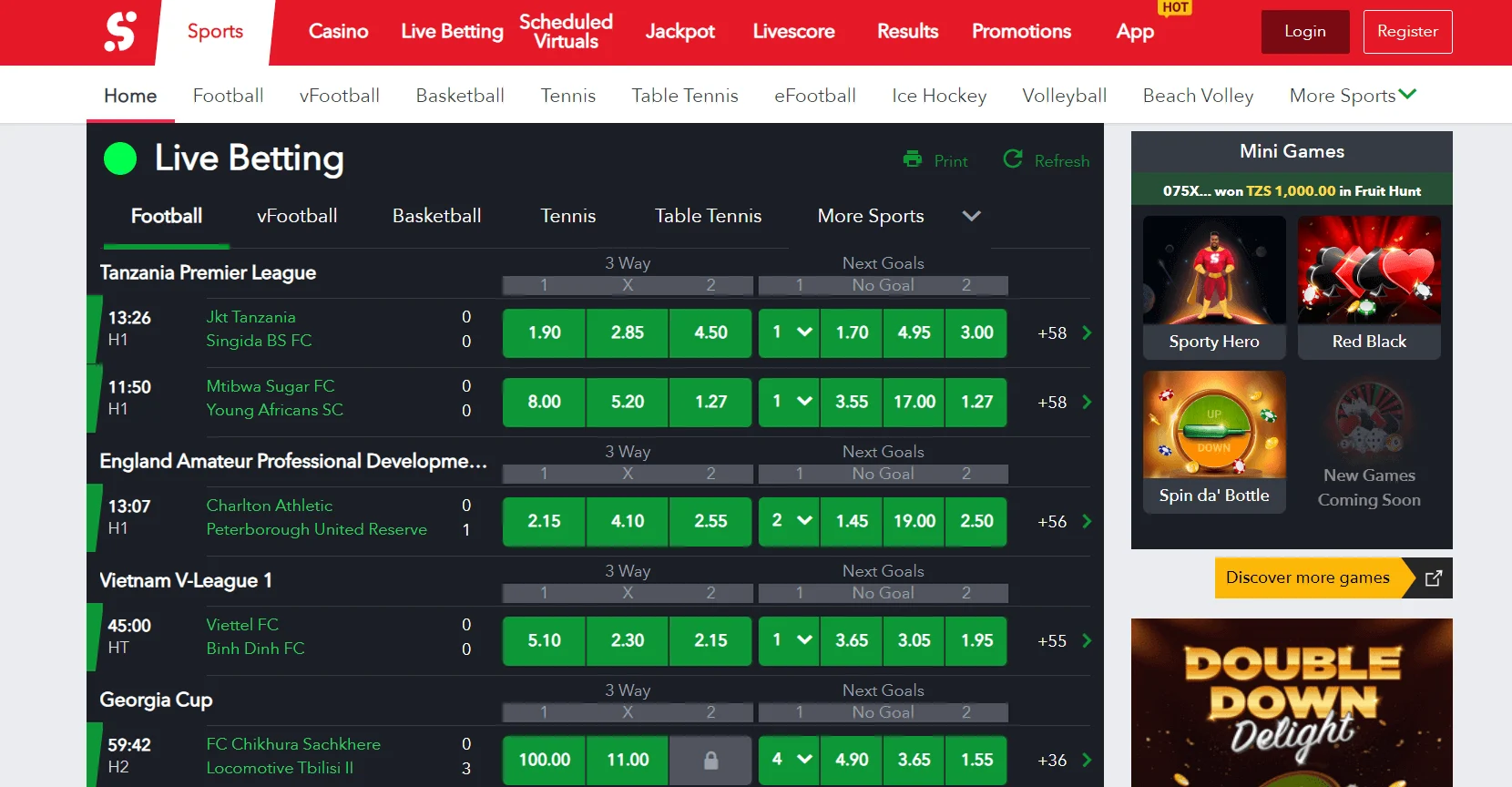This screenshot has height=787, width=1512.
Task: Click the printer icon next to Print
Action: 912,159
